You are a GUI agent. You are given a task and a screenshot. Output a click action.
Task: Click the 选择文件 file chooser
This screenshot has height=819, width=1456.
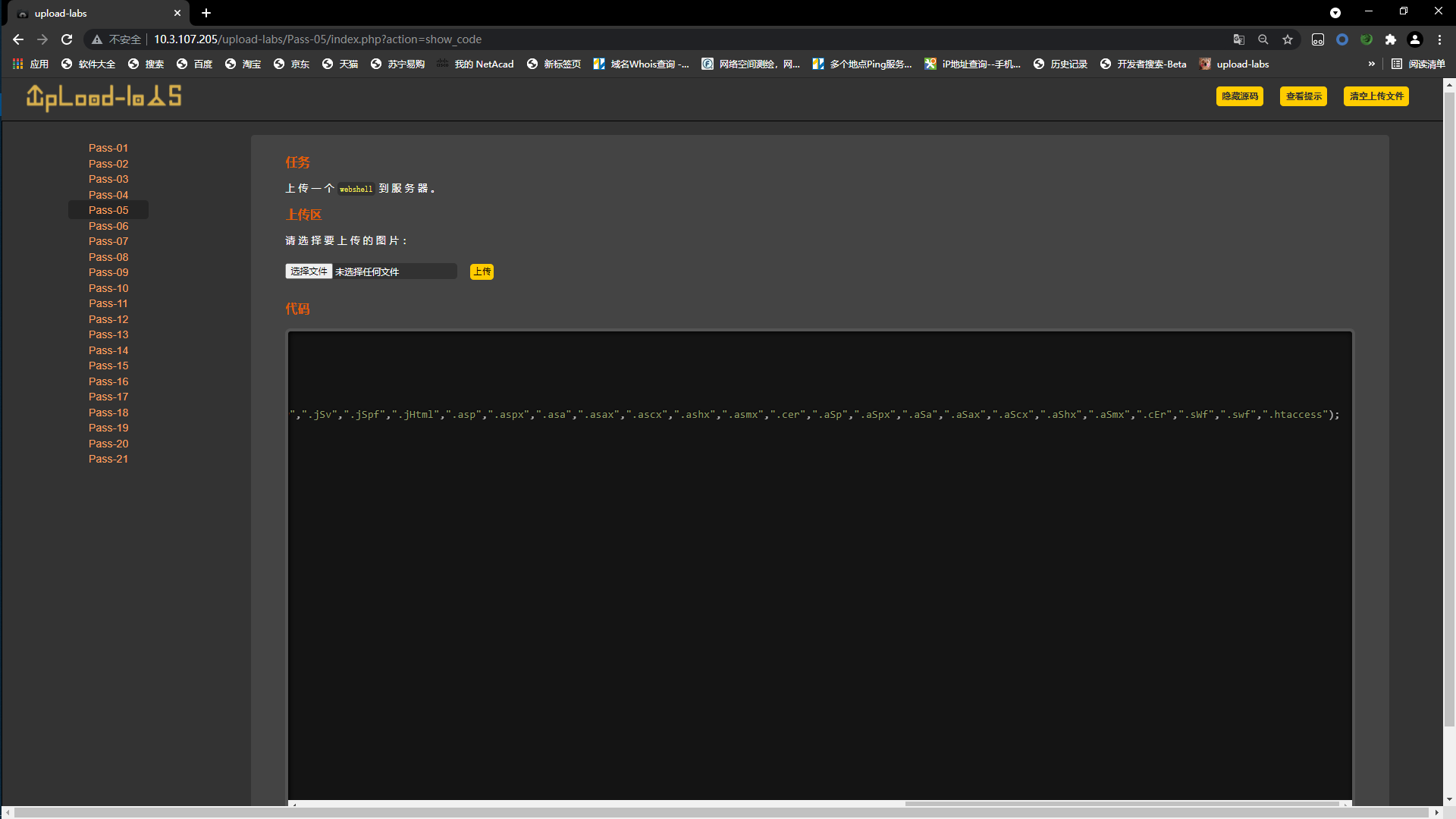click(309, 271)
